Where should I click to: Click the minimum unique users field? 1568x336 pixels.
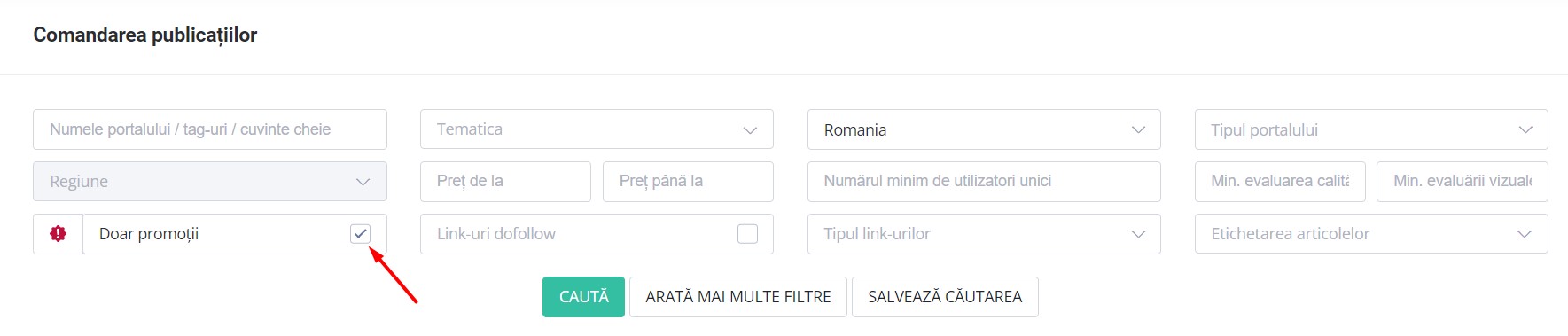[x=984, y=182]
